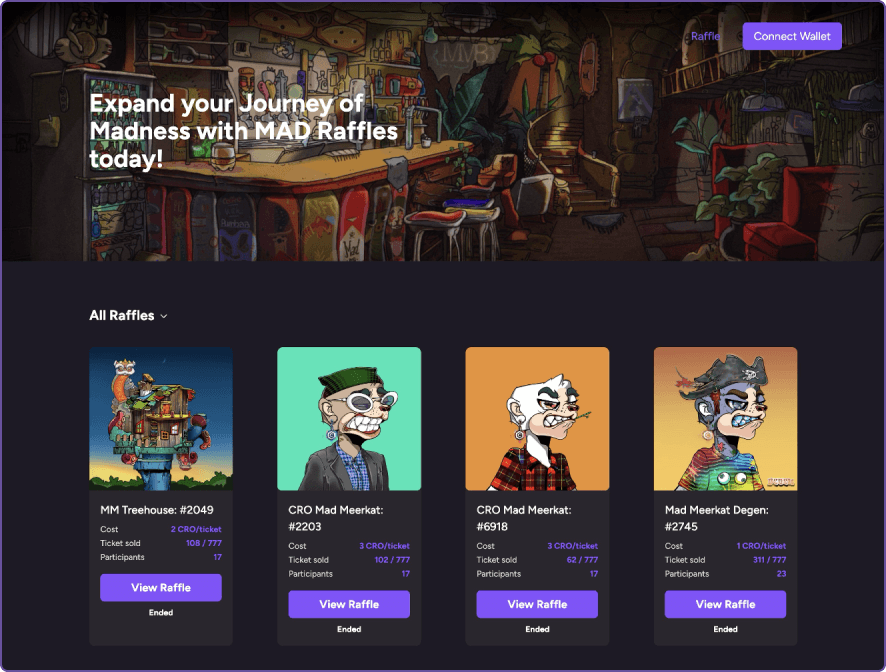Viewport: 886px width, 672px height.
Task: View Raffle for MM Treehouse #2049
Action: click(x=161, y=588)
